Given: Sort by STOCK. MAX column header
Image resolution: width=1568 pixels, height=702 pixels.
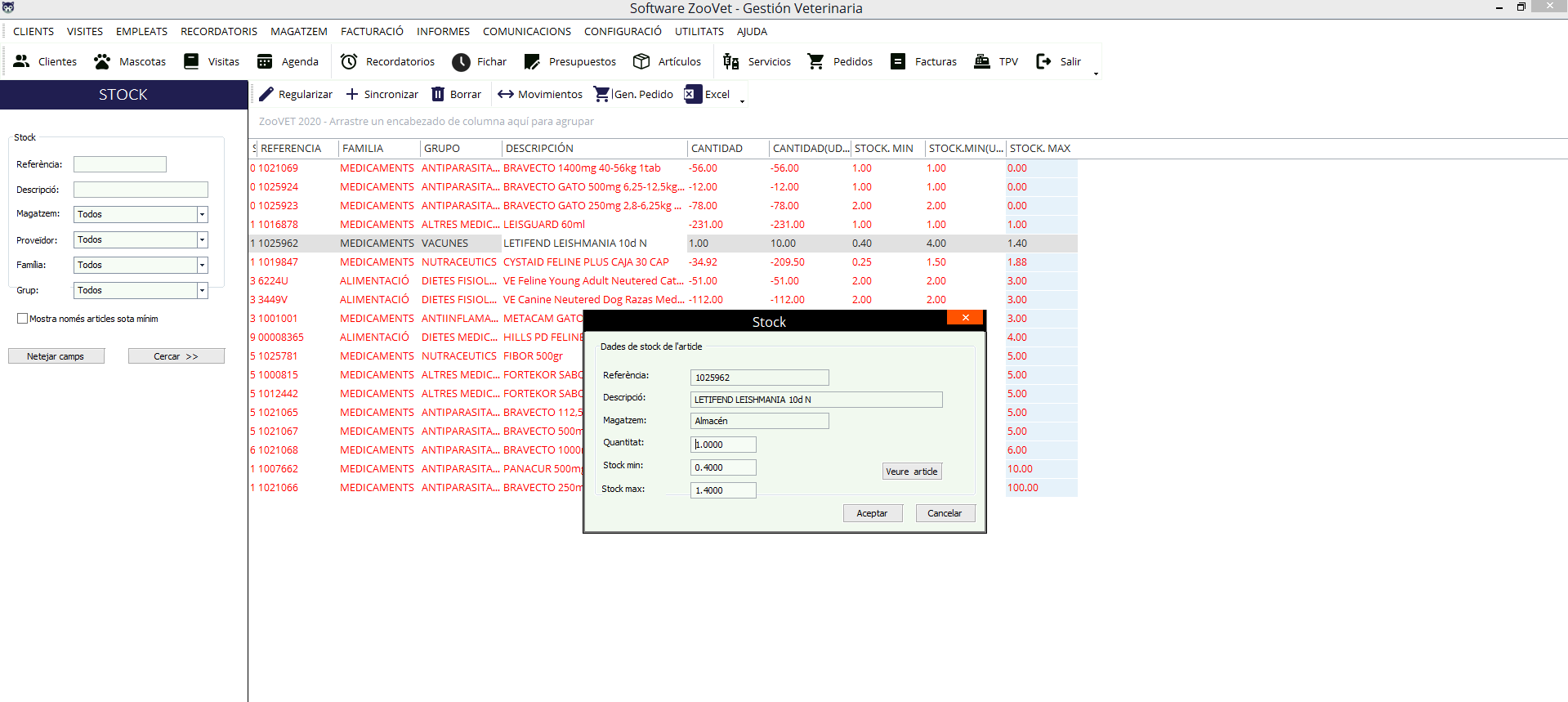Looking at the screenshot, I should (1042, 149).
